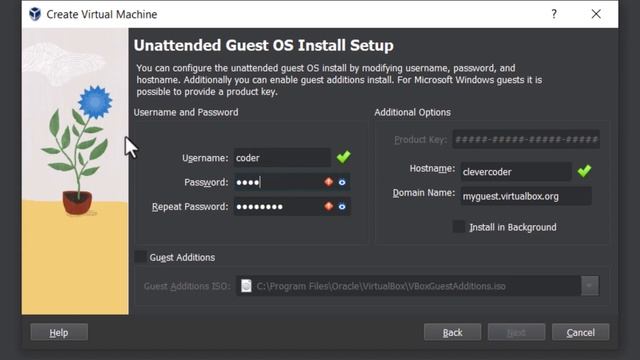Close the Create Virtual Machine dialog
640x360 pixels.
(x=596, y=14)
